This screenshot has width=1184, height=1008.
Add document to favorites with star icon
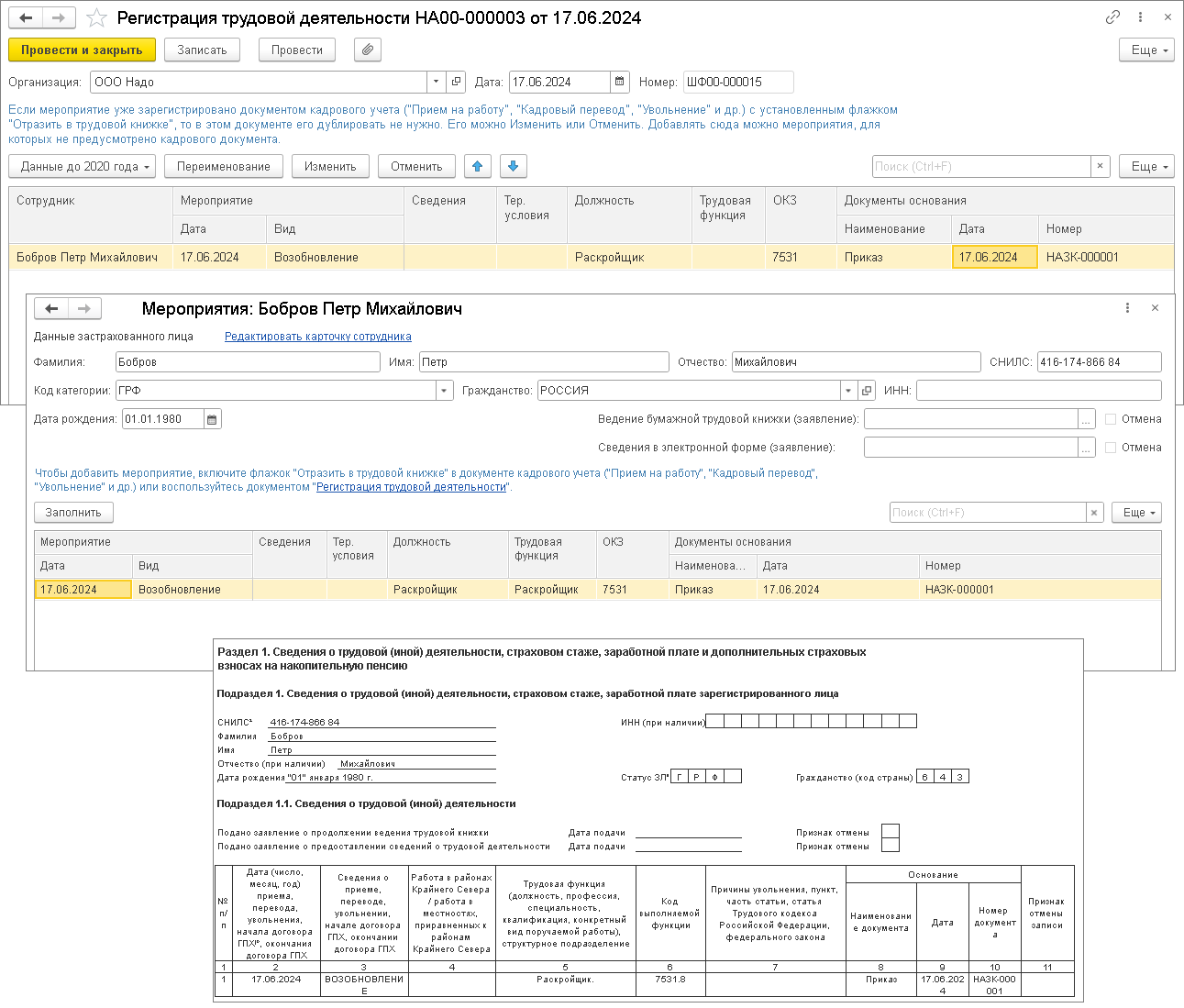pyautogui.click(x=95, y=18)
